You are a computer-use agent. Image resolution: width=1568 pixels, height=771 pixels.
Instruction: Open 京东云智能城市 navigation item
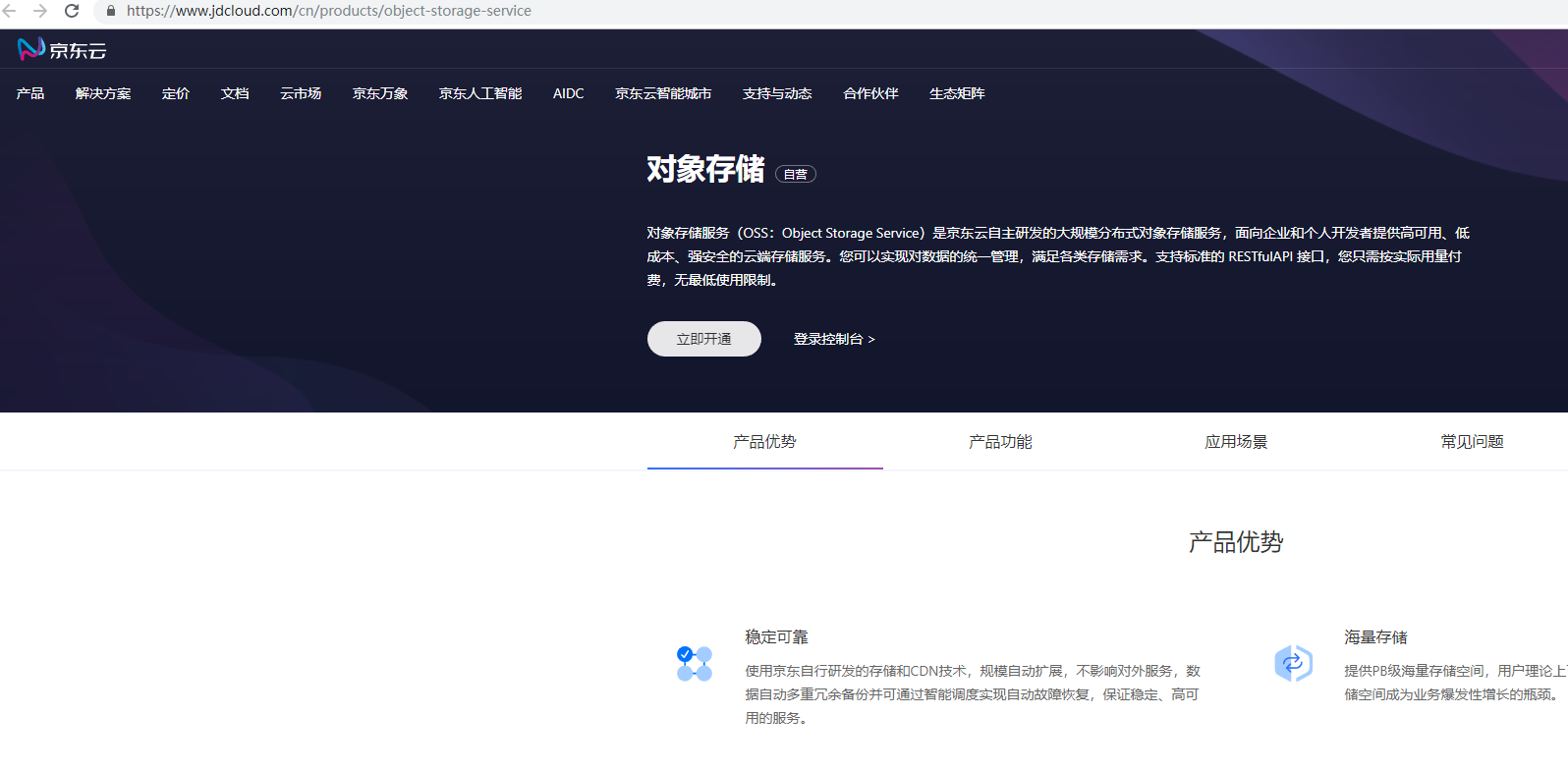pyautogui.click(x=663, y=93)
